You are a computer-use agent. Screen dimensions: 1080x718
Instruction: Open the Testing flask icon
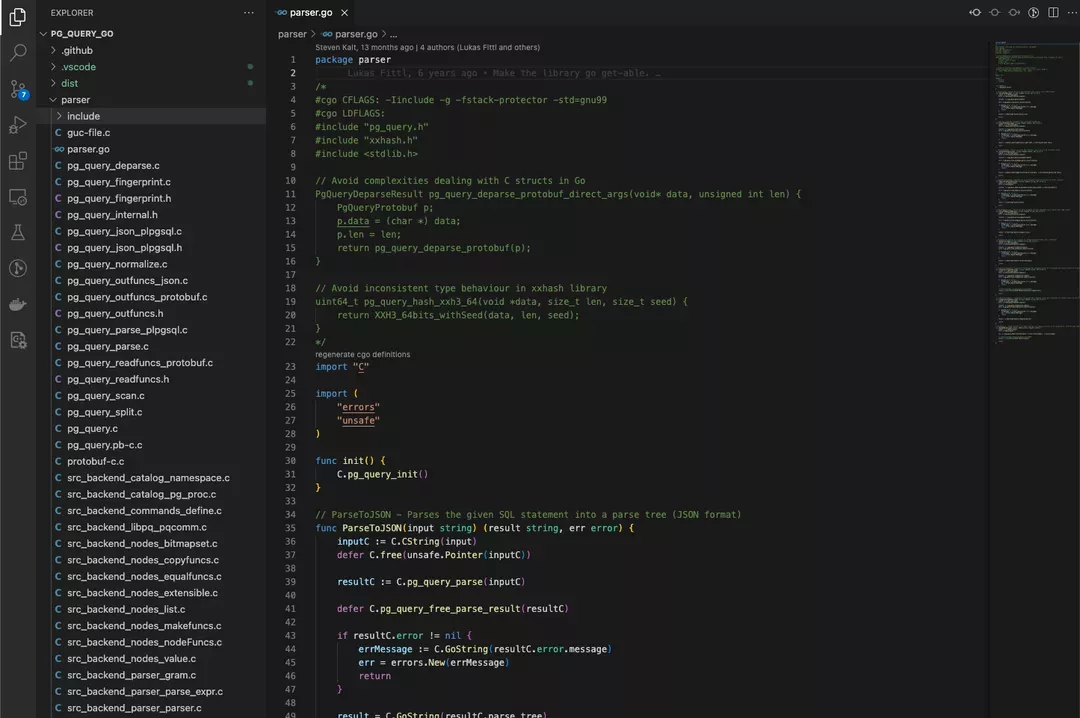click(x=18, y=232)
